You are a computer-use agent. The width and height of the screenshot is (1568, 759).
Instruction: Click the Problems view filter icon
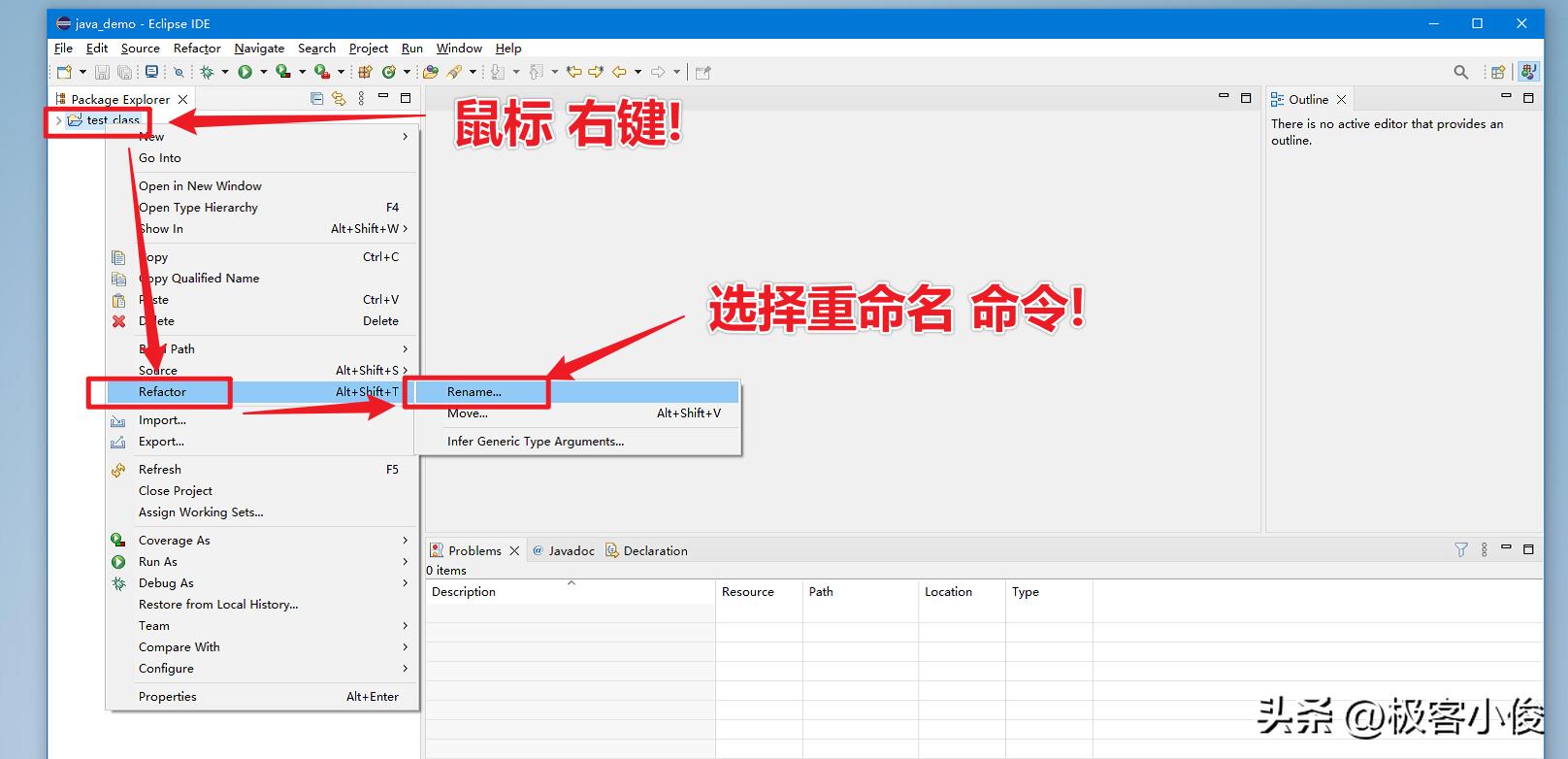click(1461, 549)
